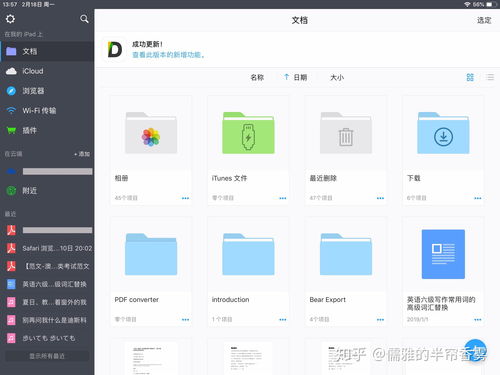Sort files by 大小
The image size is (500, 375).
click(337, 77)
